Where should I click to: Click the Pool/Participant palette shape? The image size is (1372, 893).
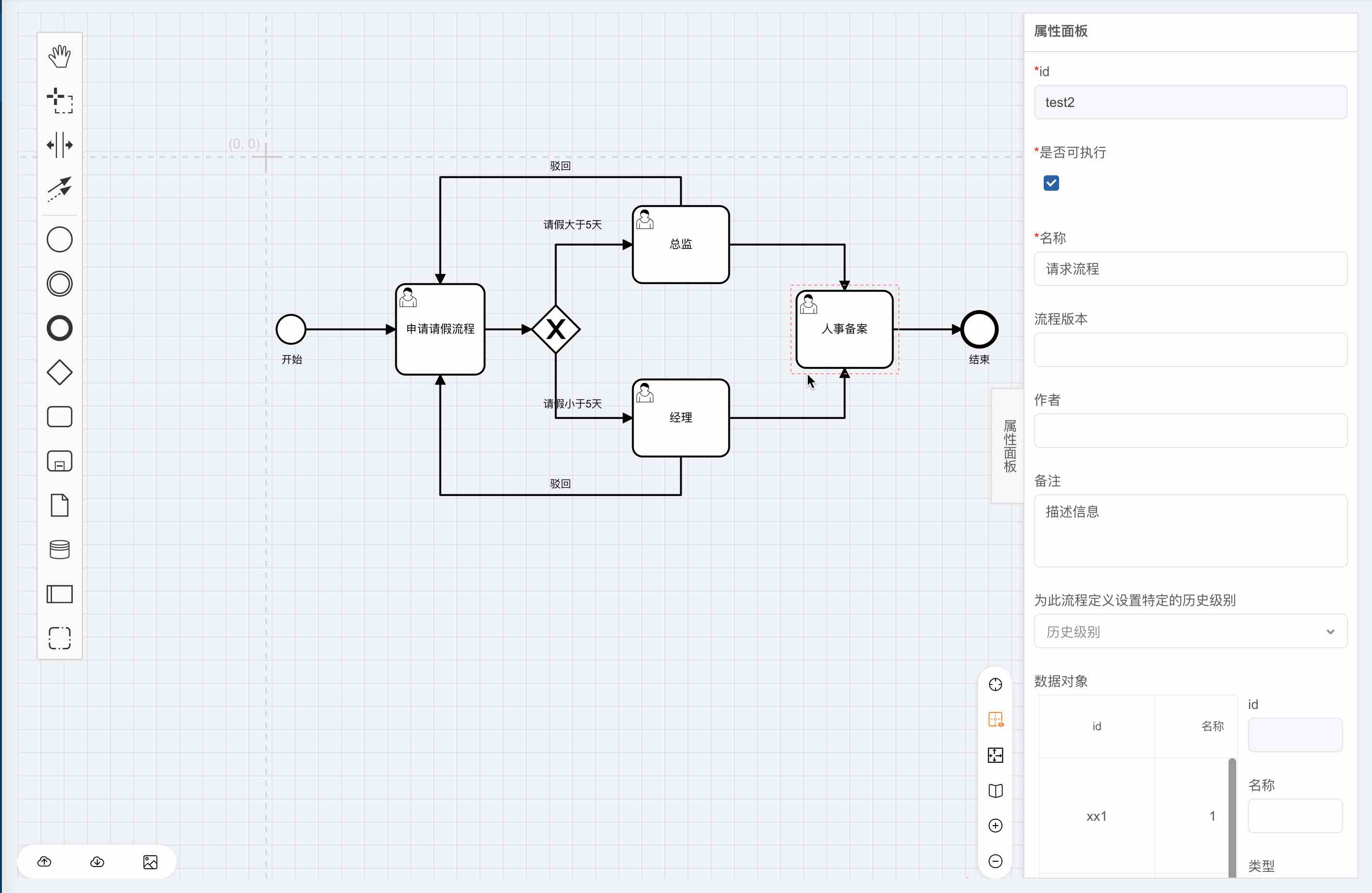click(59, 593)
